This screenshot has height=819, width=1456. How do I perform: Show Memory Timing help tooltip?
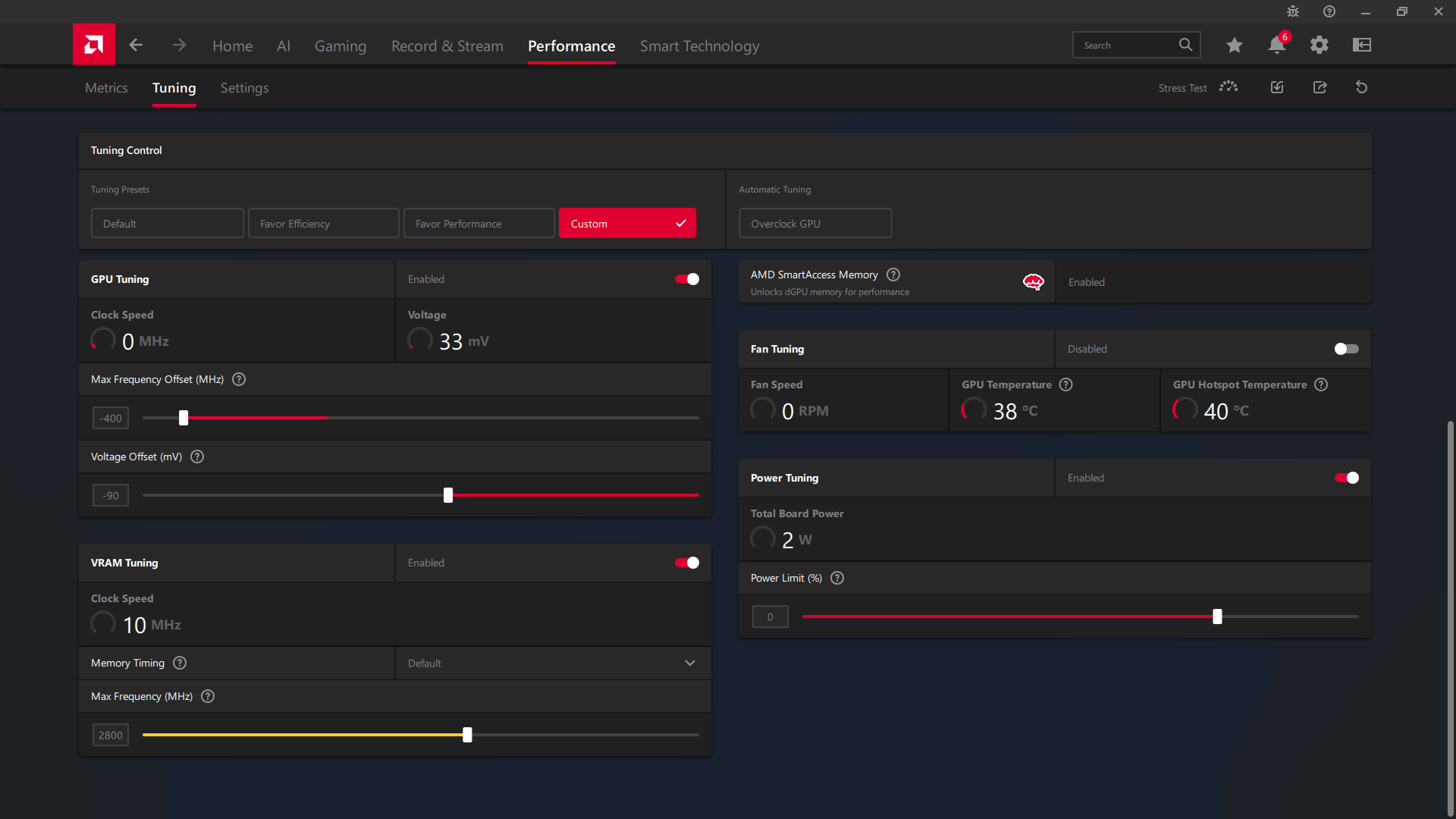180,663
